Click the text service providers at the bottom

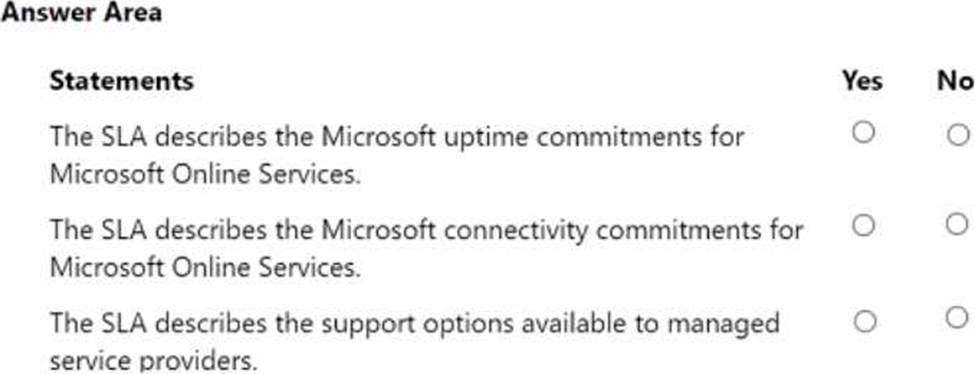pos(153,362)
